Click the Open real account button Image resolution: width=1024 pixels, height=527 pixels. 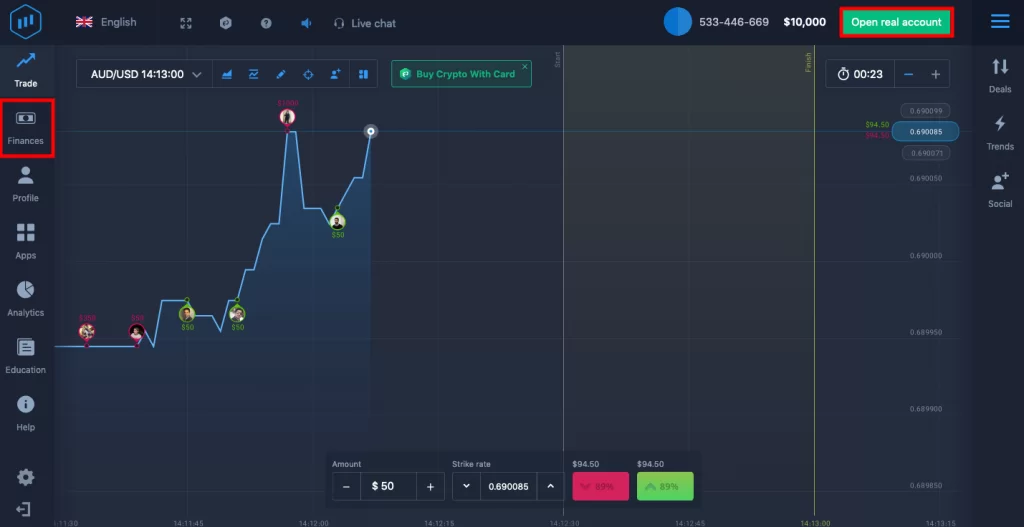(896, 22)
